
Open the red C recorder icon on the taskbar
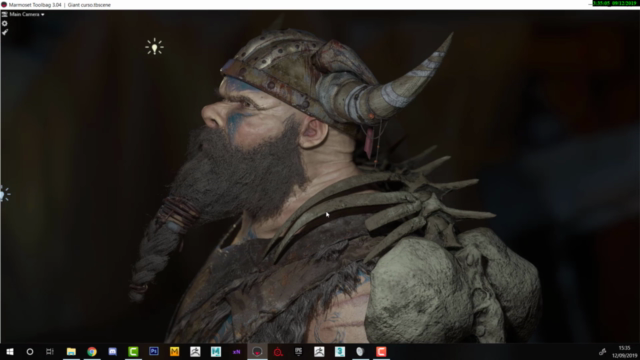coord(381,351)
